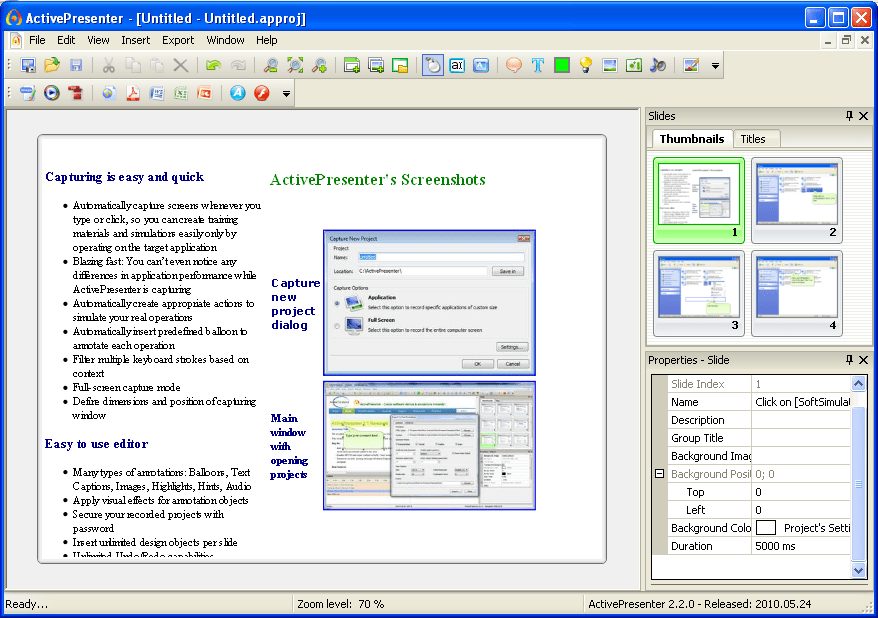Zoom out with the magnifier minus icon
This screenshot has height=618, width=878.
click(270, 65)
